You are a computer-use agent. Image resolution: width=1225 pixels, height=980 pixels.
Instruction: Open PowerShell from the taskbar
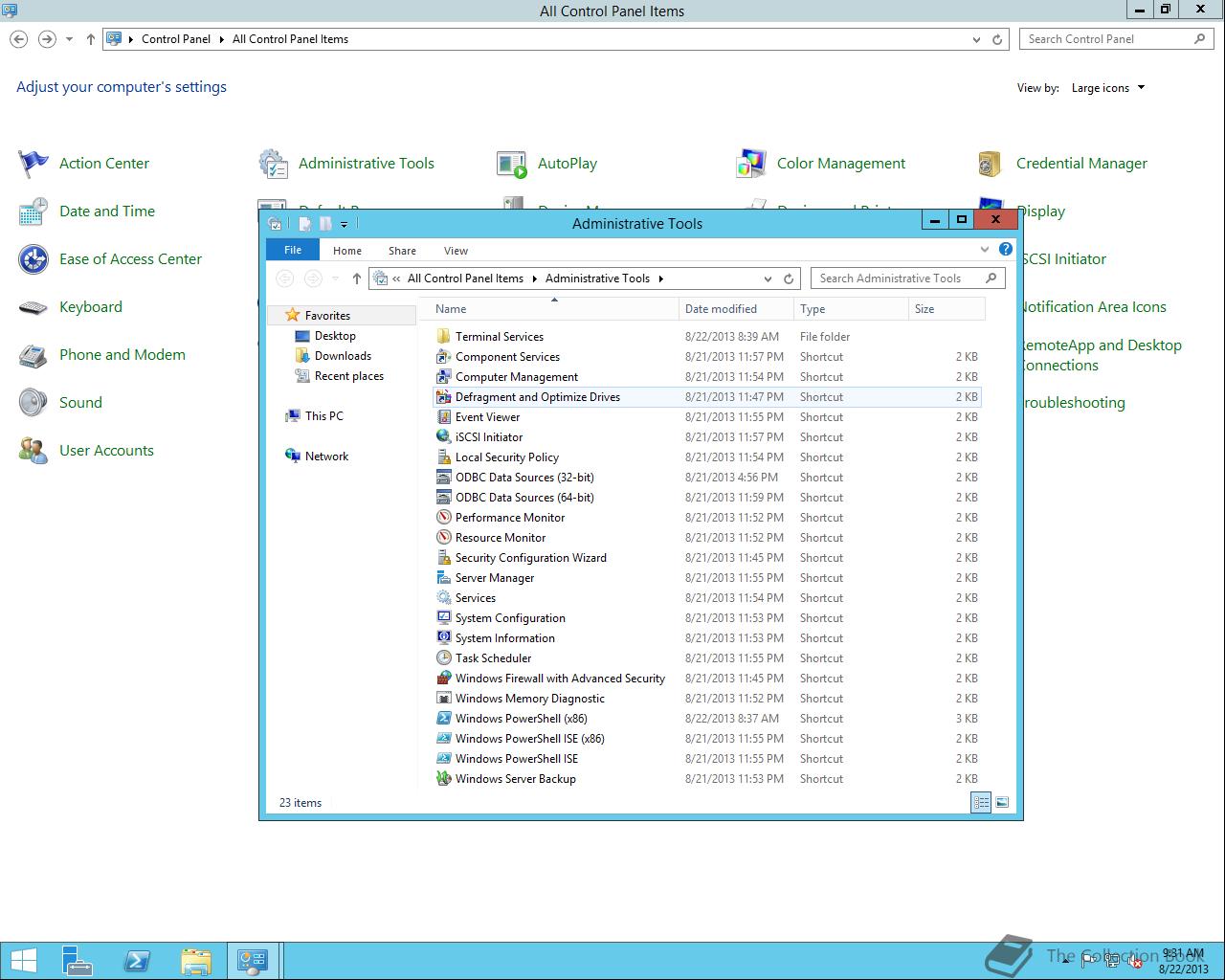(x=137, y=961)
